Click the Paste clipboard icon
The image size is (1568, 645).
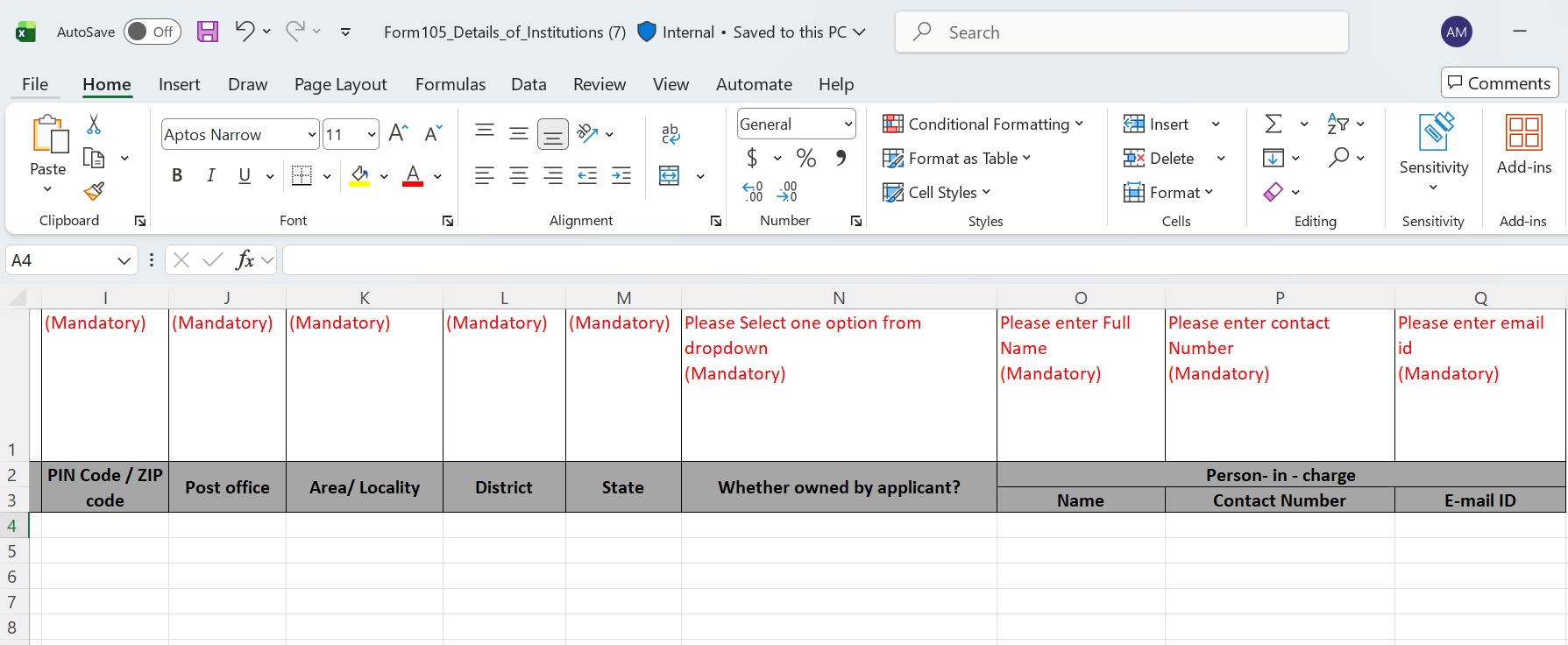coord(49,134)
